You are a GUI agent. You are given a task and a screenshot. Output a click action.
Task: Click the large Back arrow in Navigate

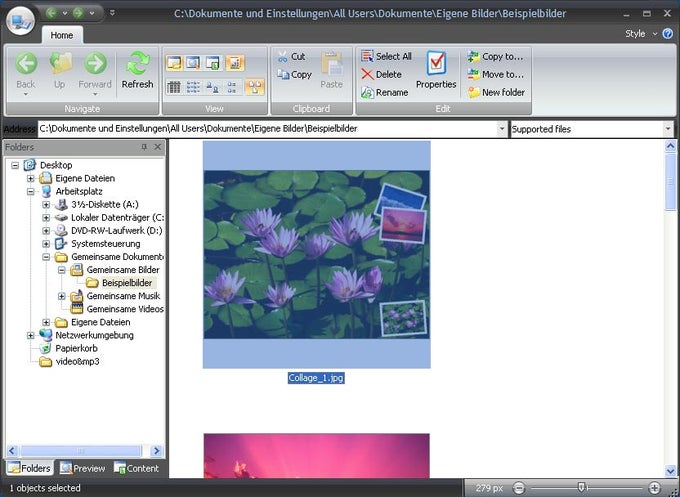(x=26, y=63)
